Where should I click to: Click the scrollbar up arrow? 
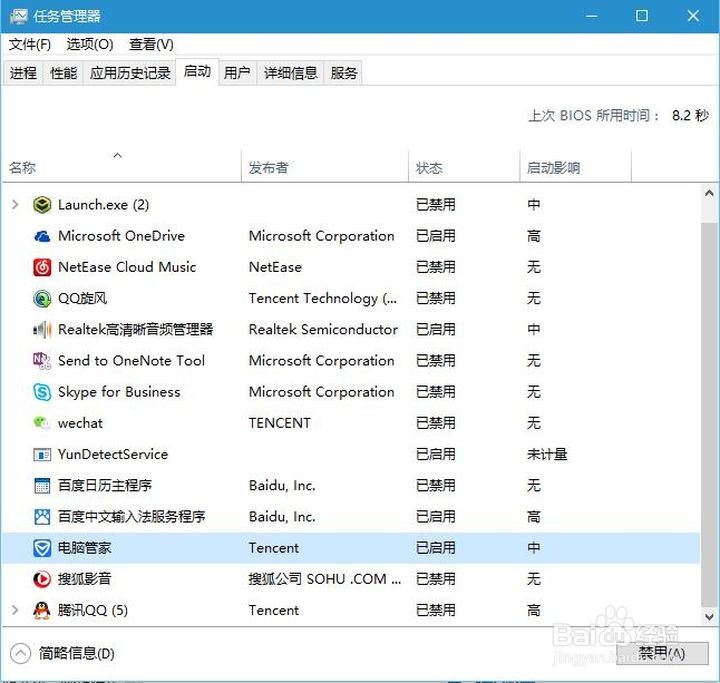[x=709, y=193]
